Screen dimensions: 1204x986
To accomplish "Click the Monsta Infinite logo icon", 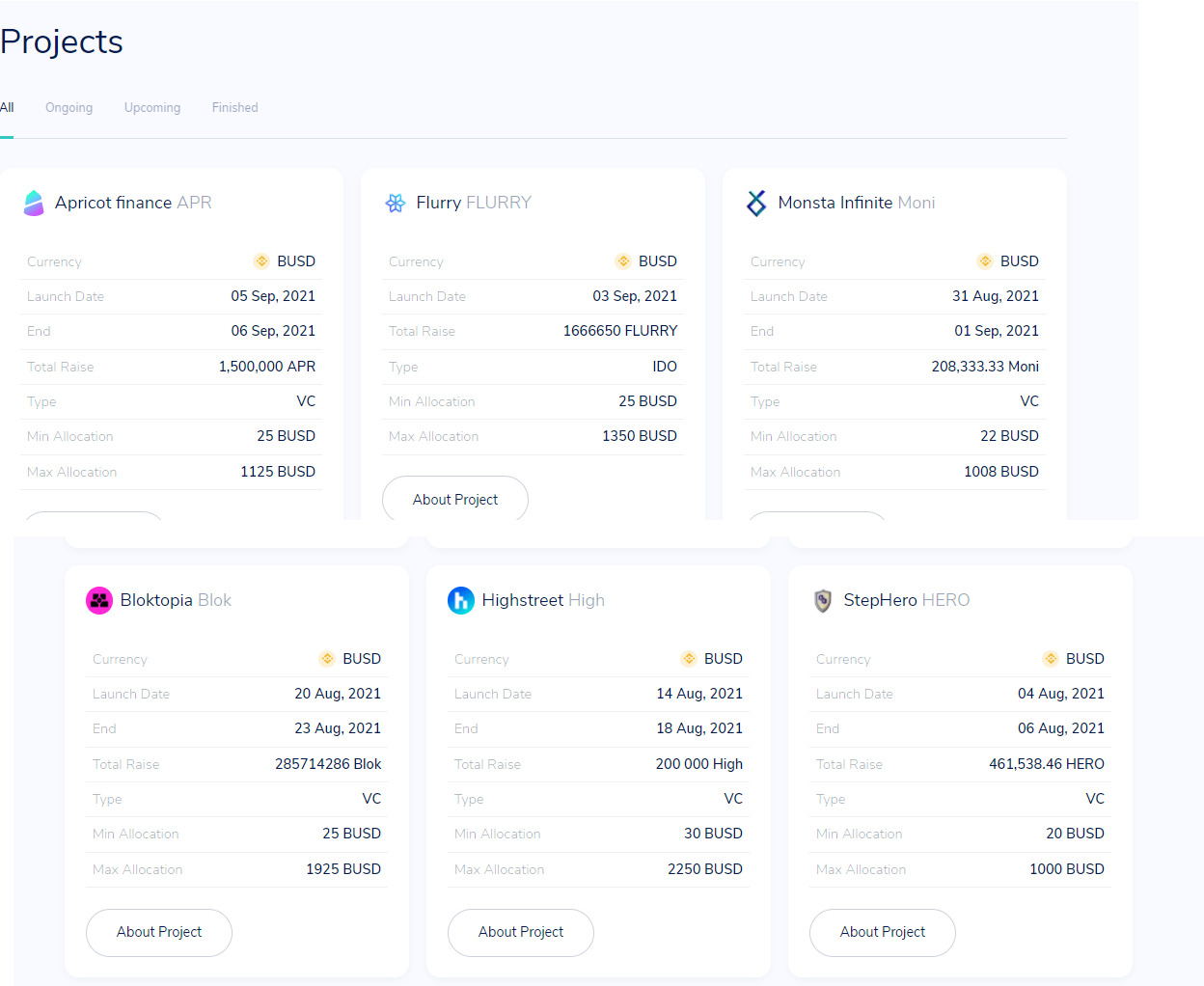I will coord(756,203).
